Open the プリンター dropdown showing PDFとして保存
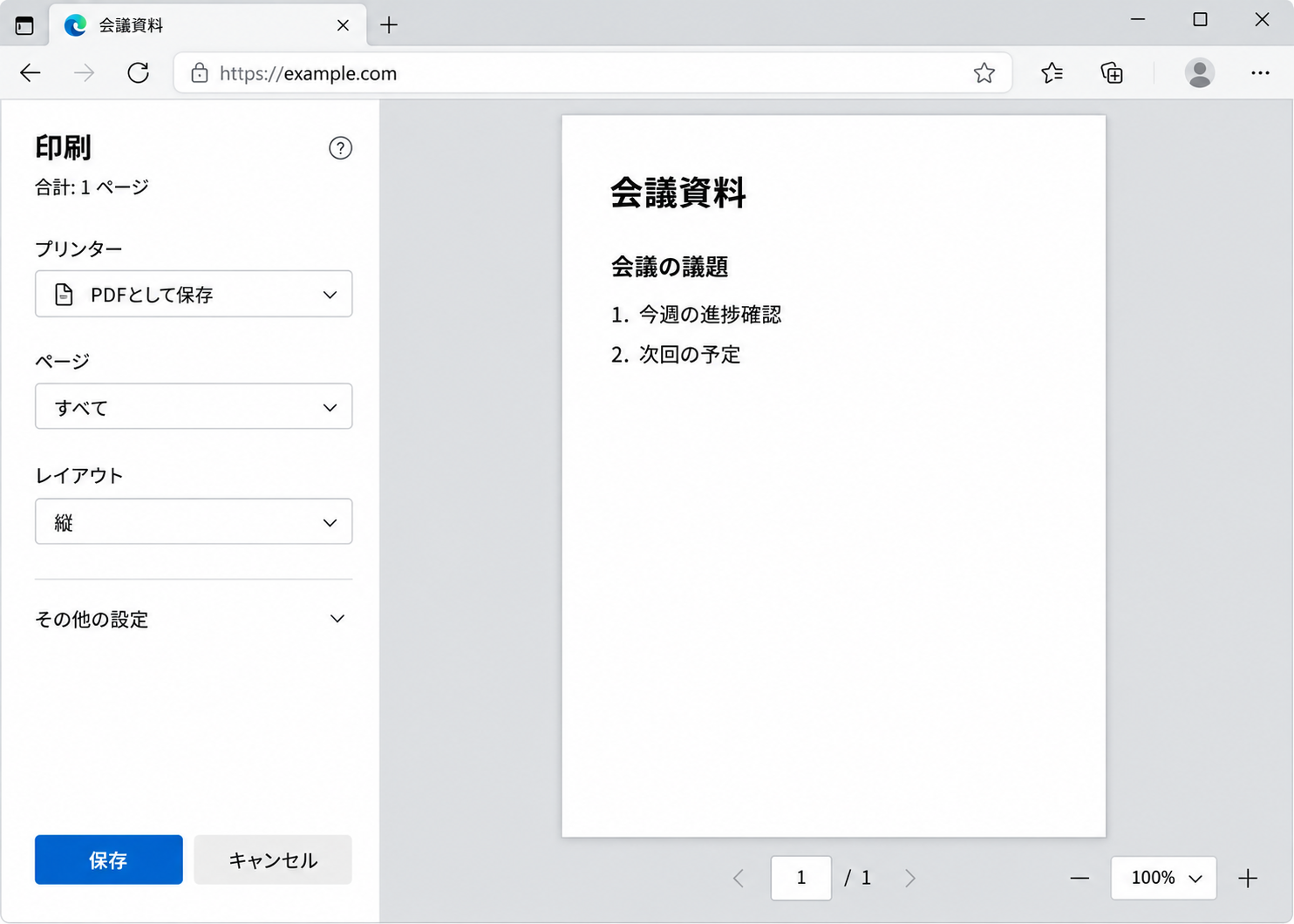 point(194,294)
